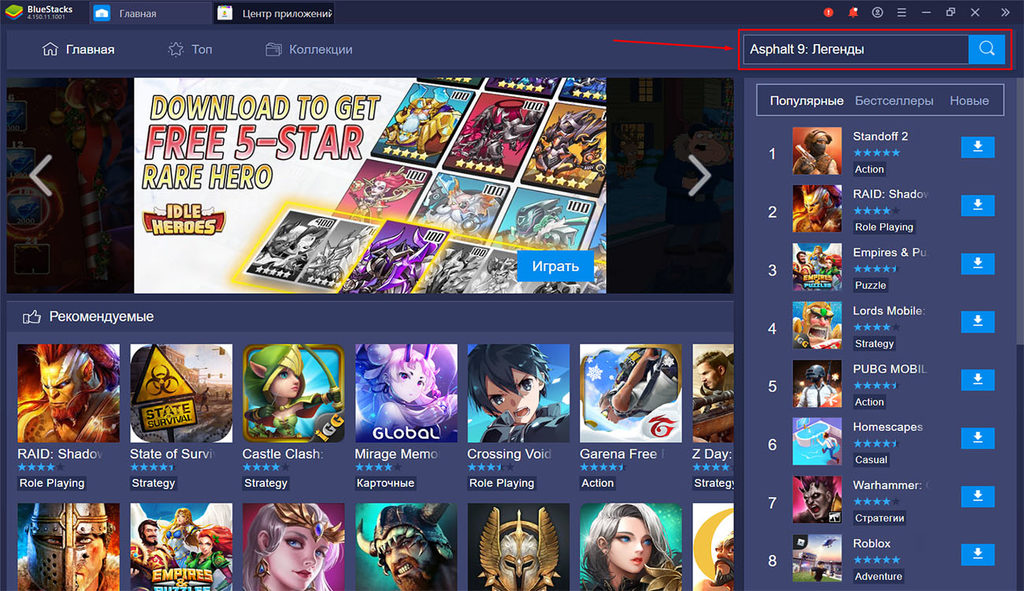Click the Role Playing tag under Crossing Void
Viewport: 1024px width, 591px height.
point(502,483)
